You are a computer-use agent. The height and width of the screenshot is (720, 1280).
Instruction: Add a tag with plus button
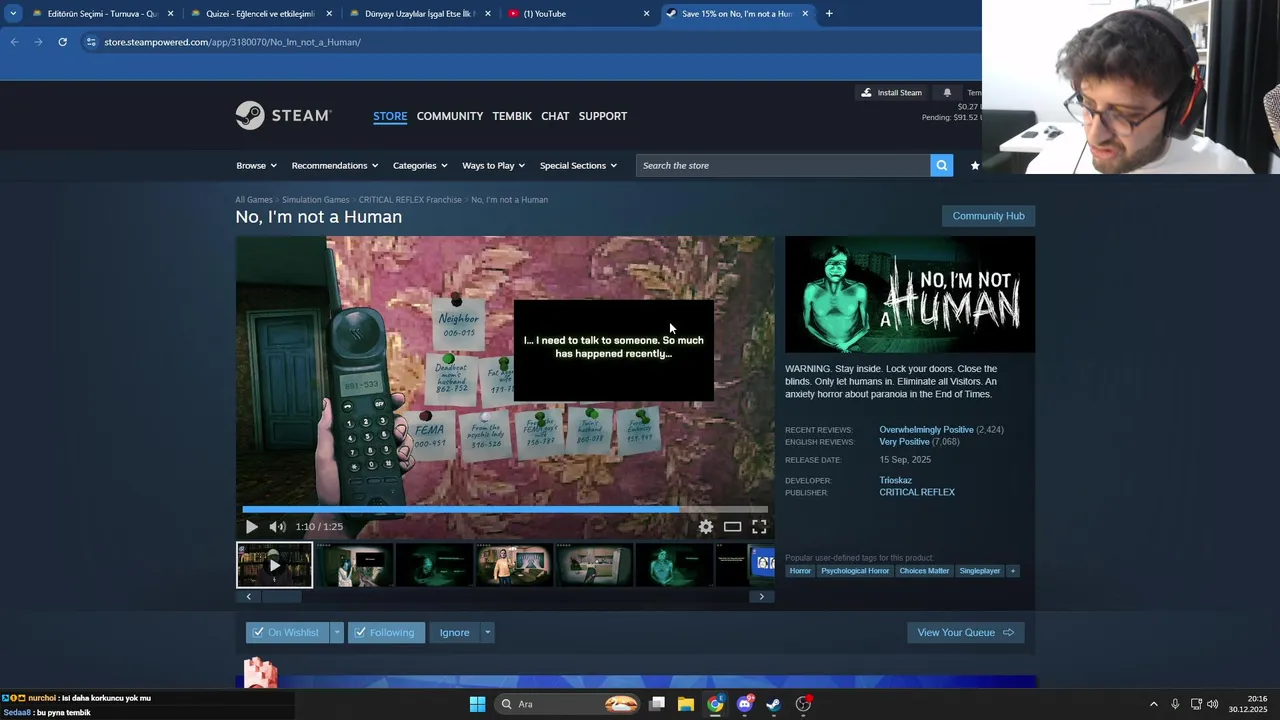(1012, 571)
